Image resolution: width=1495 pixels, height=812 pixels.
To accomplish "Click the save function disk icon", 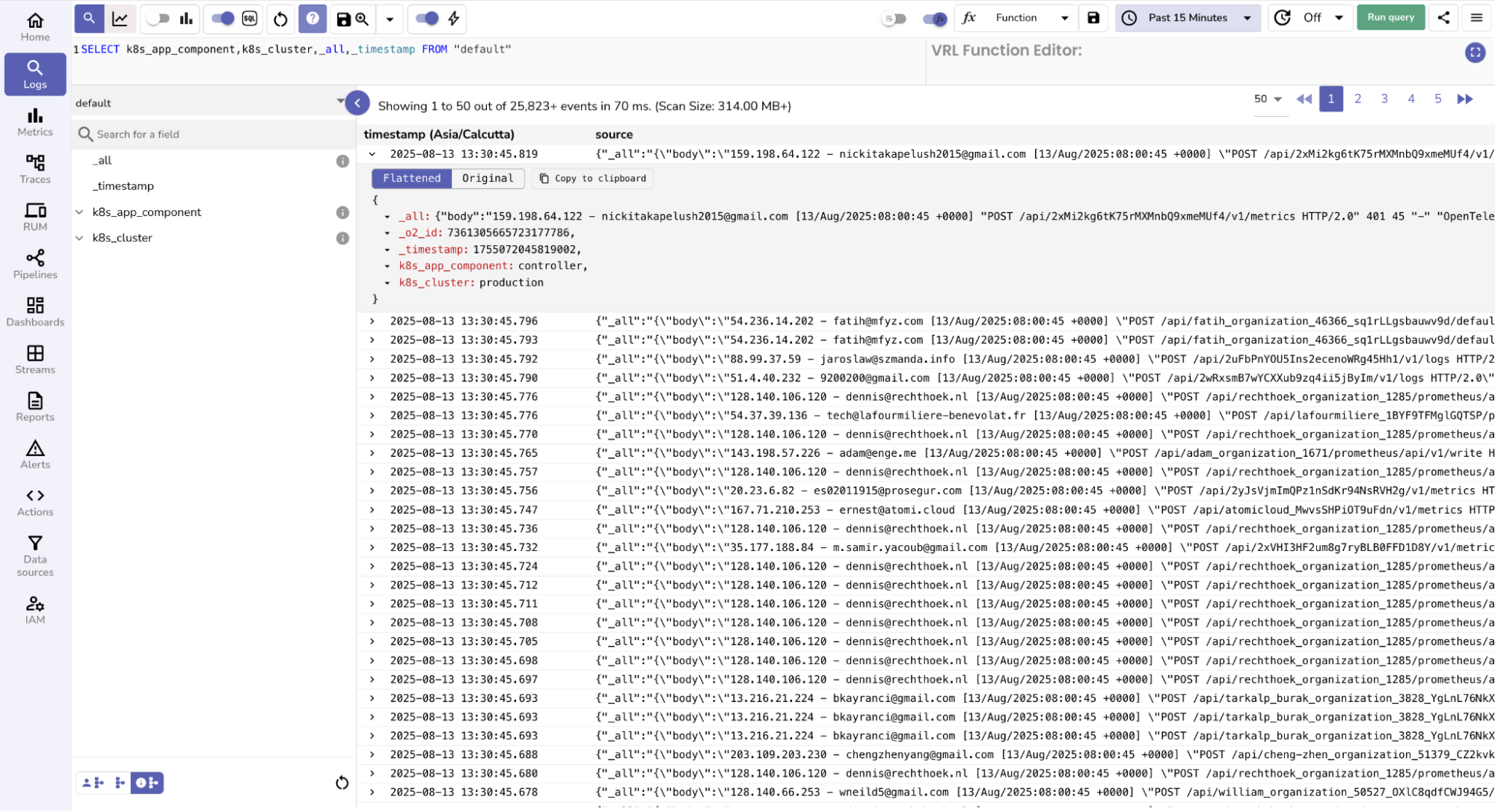I will 1093,18.
